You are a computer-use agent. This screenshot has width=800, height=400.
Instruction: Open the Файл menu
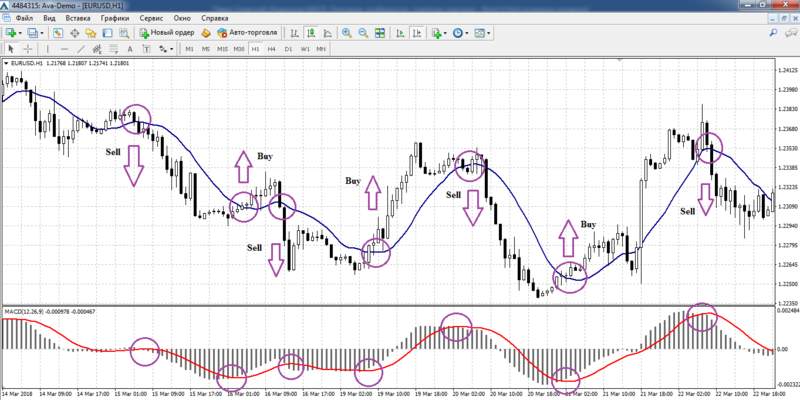click(x=25, y=18)
